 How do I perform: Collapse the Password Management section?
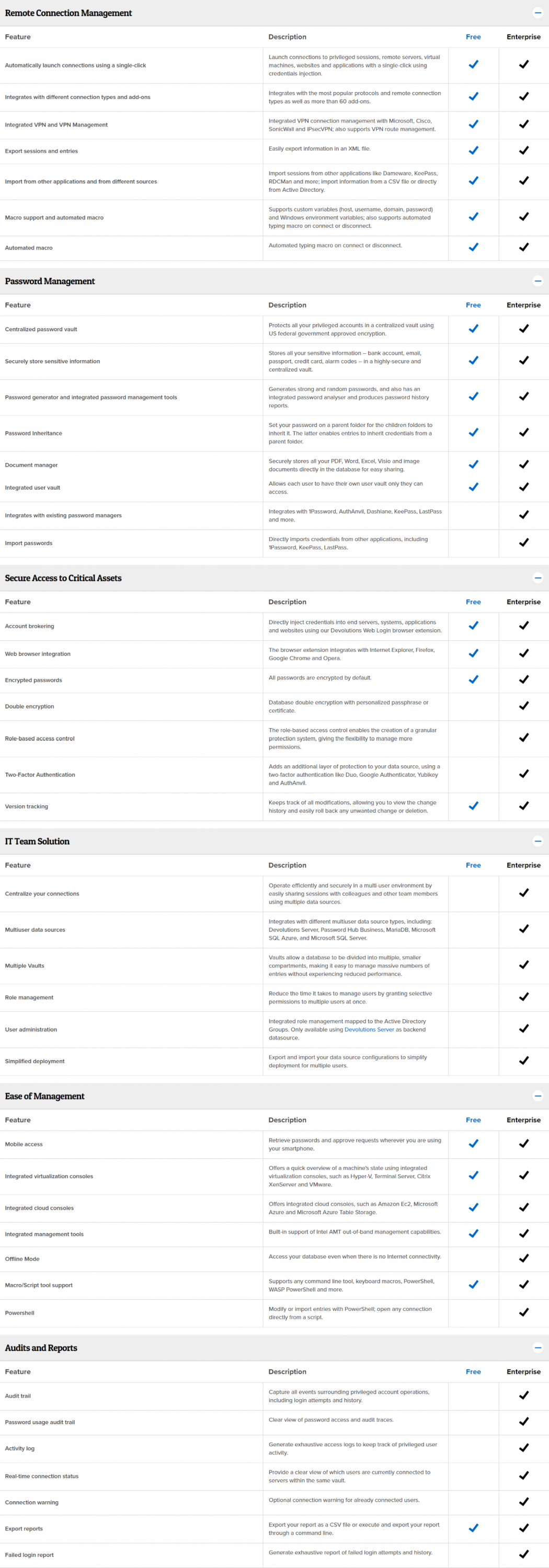tap(537, 281)
